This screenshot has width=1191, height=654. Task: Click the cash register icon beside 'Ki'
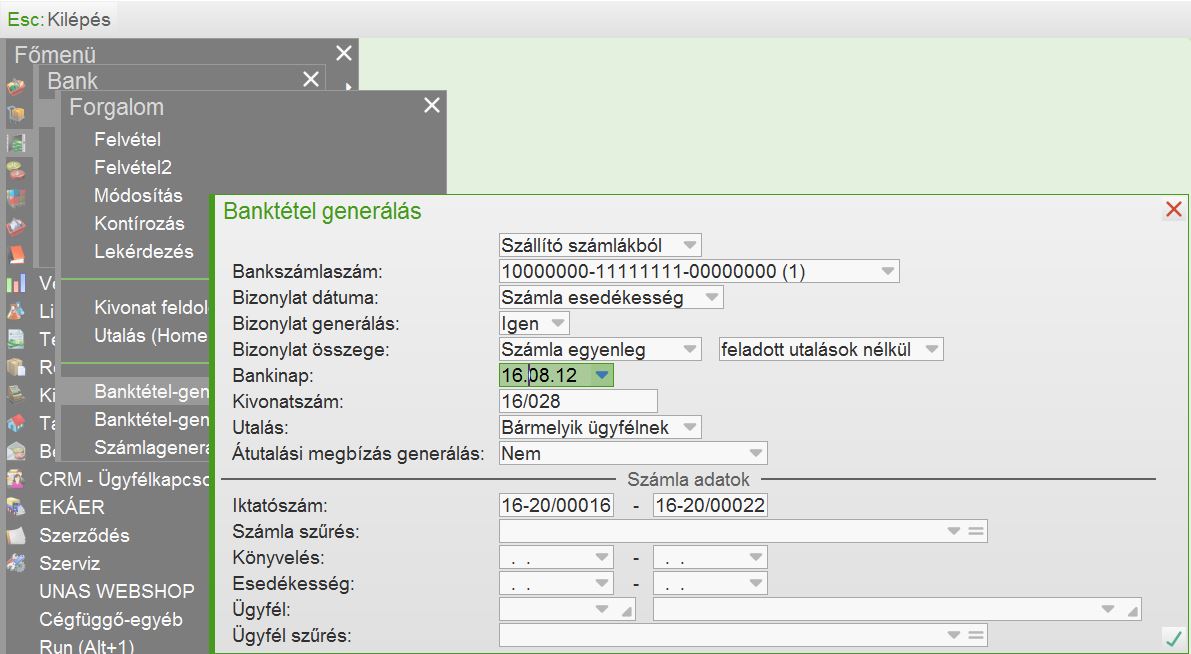click(x=16, y=395)
